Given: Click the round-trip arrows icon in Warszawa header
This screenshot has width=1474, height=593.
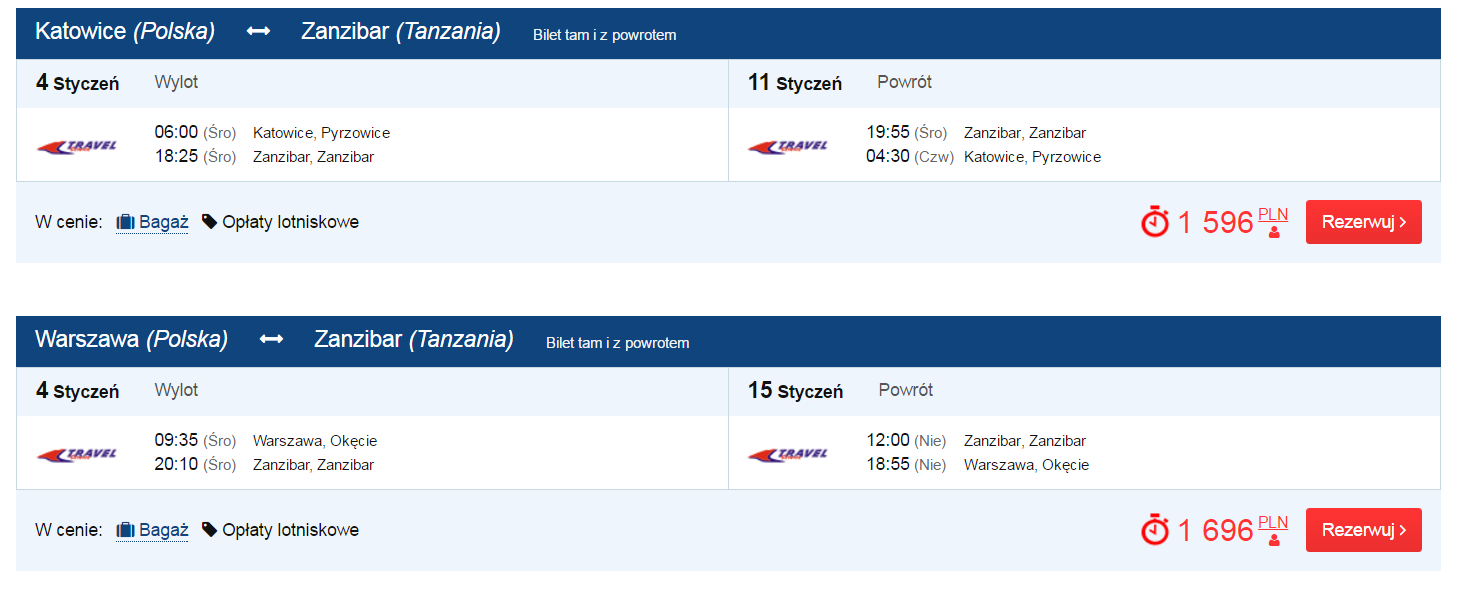Looking at the screenshot, I should point(271,340).
